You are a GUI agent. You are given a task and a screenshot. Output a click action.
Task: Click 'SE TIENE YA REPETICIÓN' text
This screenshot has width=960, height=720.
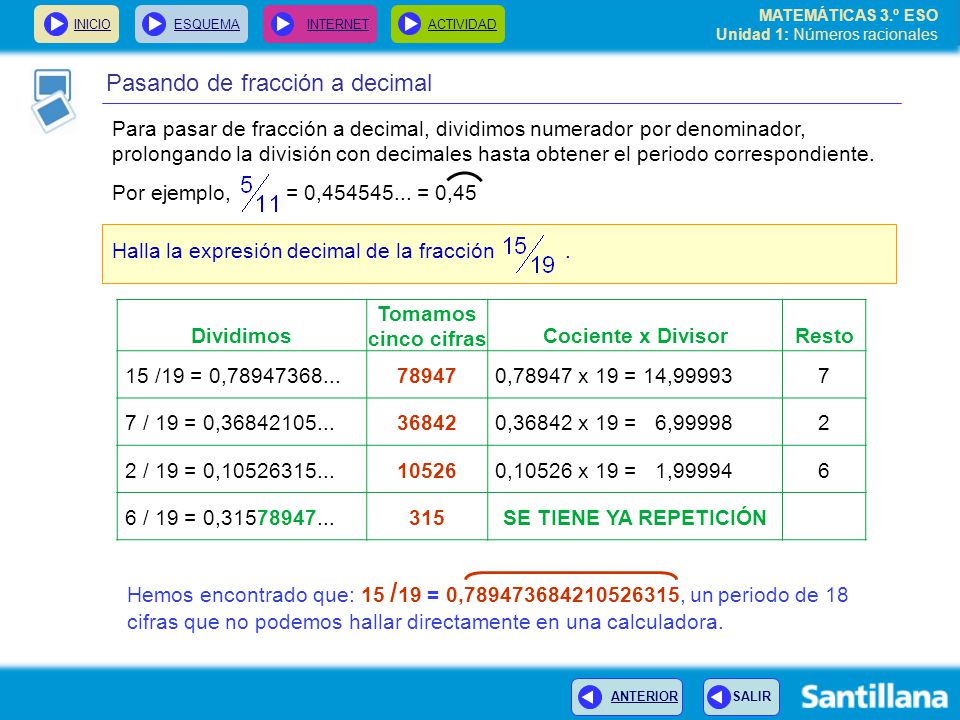635,518
